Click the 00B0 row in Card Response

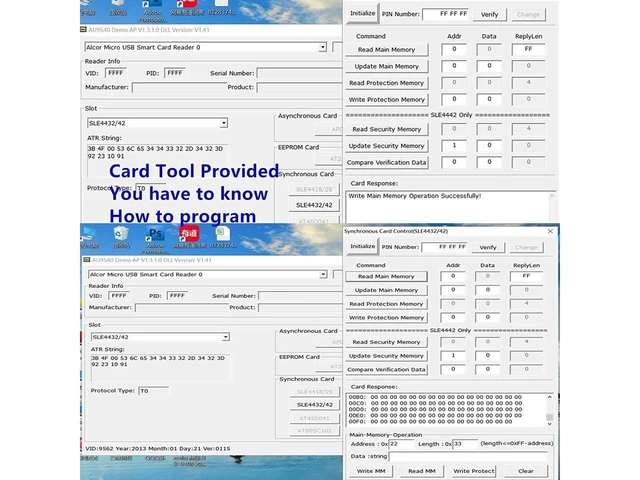pos(435,397)
